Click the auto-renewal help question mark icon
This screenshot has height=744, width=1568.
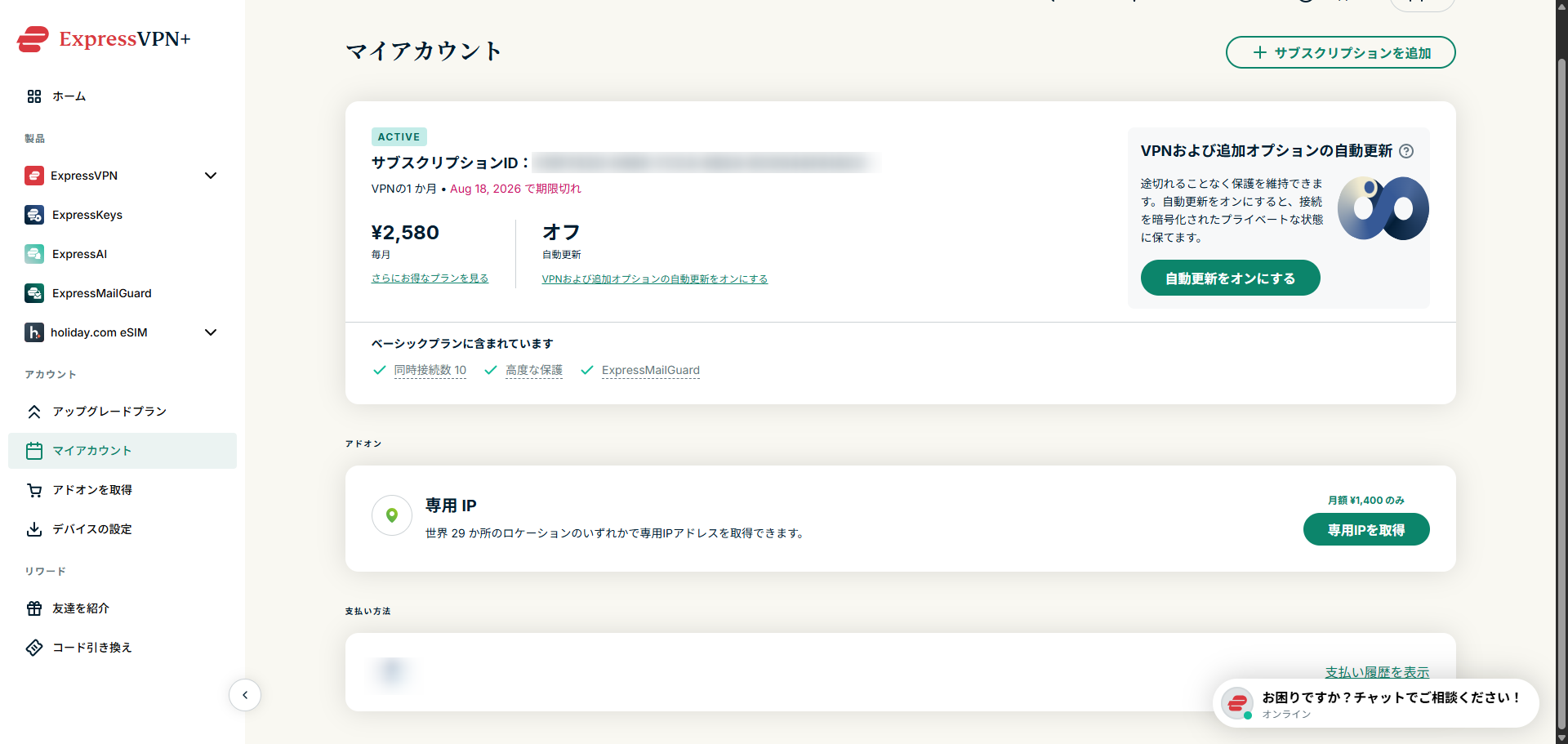click(1406, 151)
